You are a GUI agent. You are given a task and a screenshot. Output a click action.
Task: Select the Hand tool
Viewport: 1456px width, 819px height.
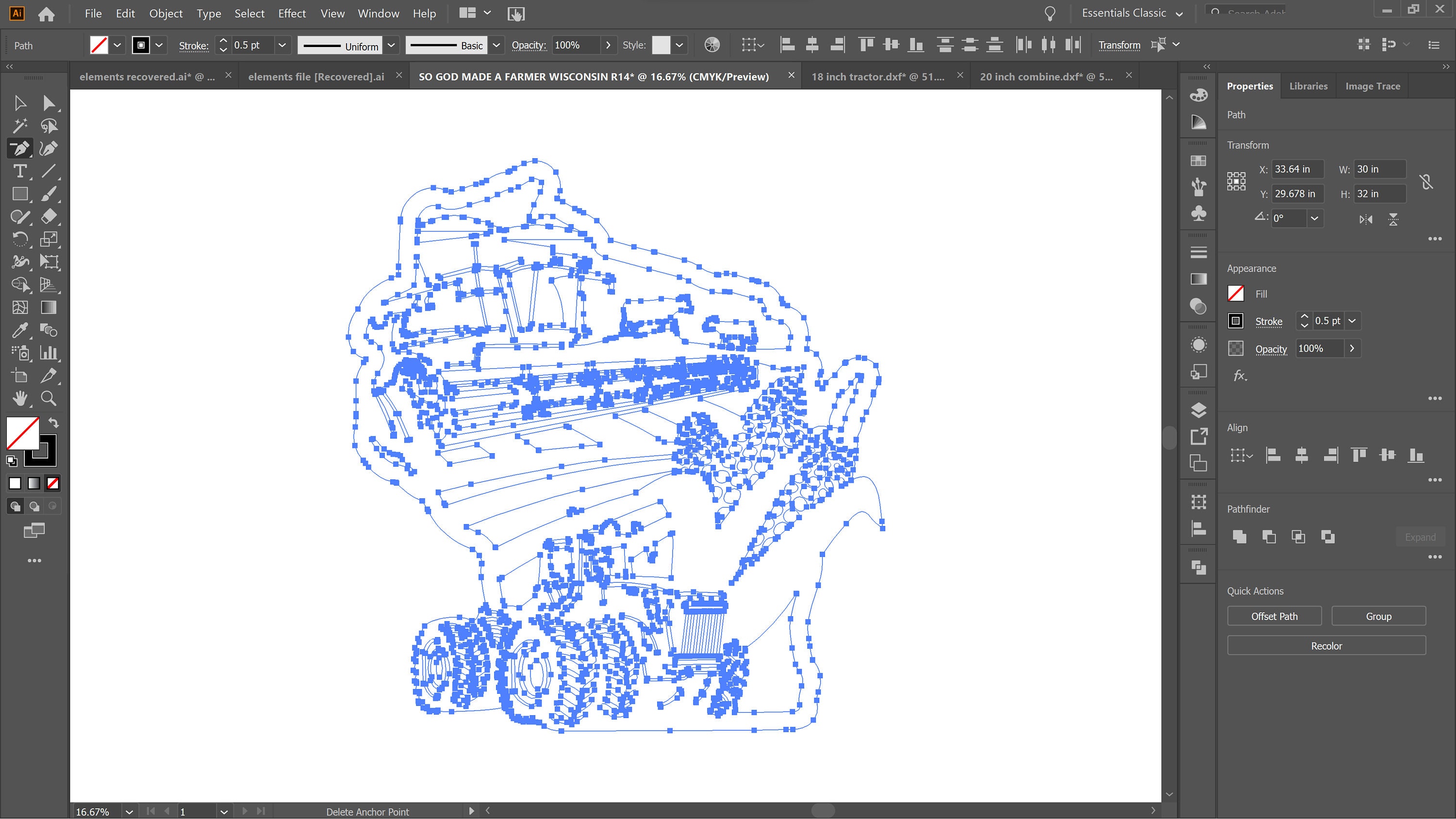[20, 398]
